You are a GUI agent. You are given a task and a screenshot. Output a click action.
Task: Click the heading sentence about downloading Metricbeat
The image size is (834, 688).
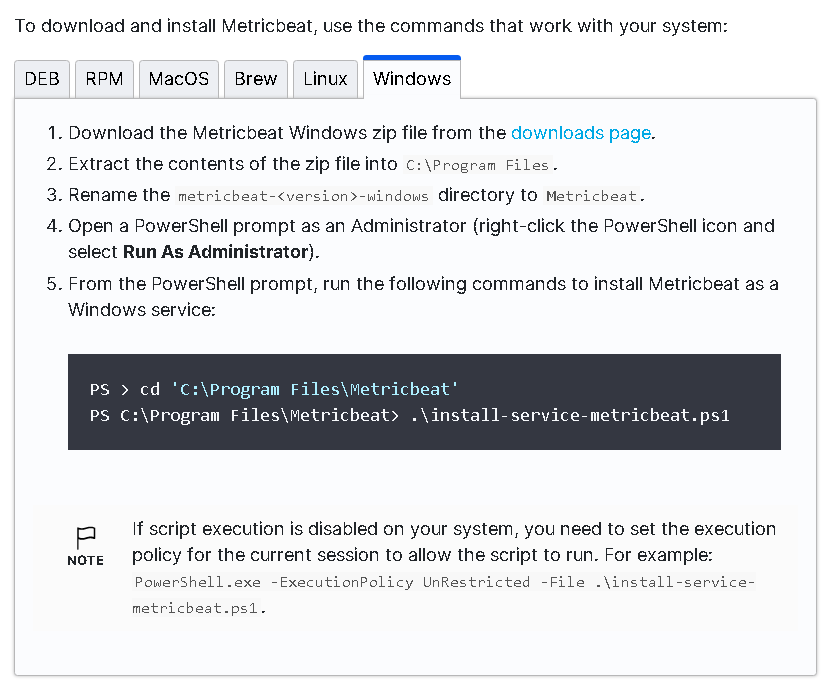tap(370, 25)
